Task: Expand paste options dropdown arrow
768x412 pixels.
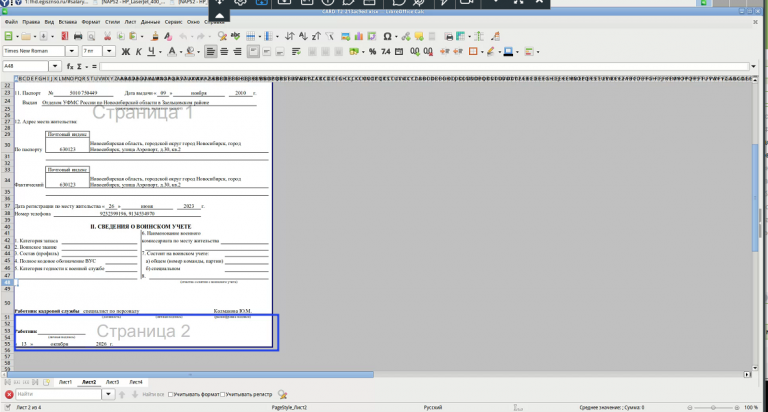Action: tap(142, 37)
